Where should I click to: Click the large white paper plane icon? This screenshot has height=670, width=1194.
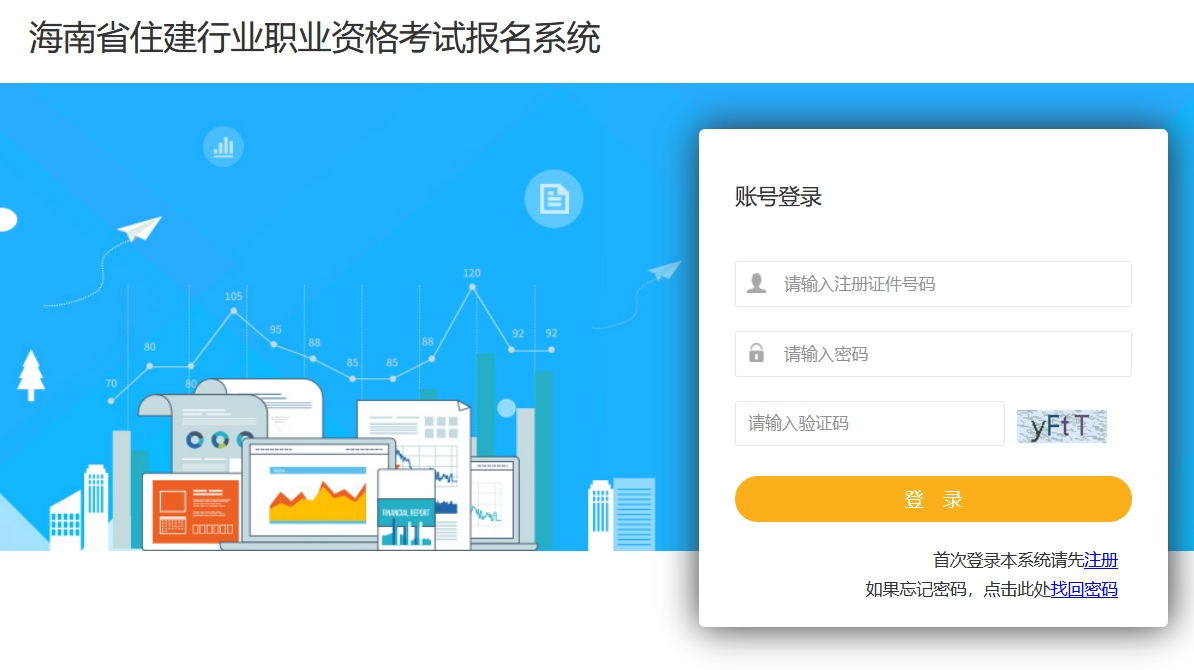[139, 228]
